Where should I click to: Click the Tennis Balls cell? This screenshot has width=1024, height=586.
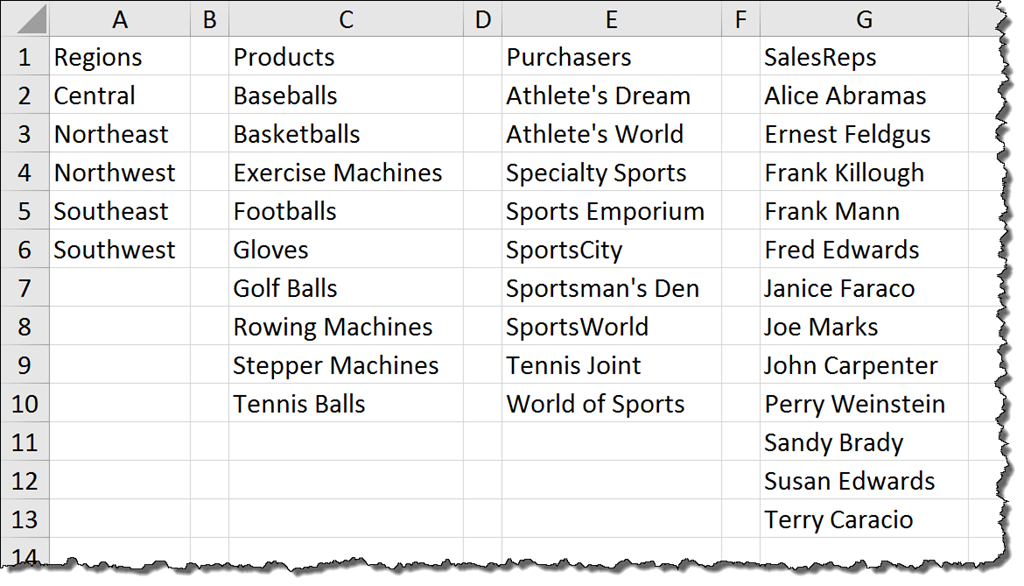[299, 404]
